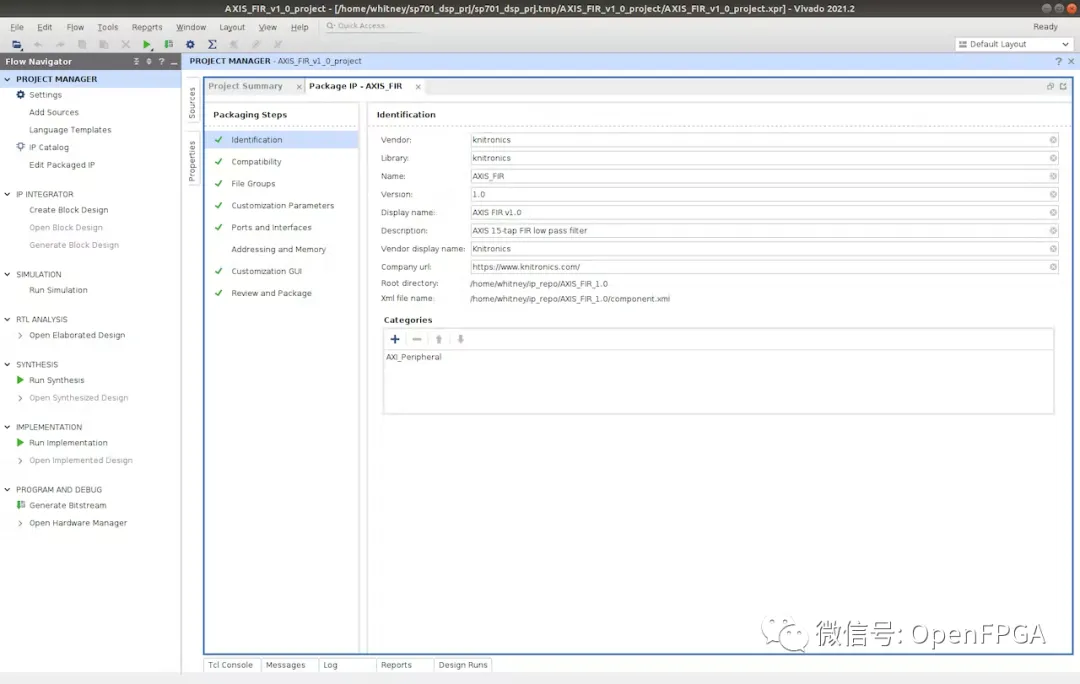
Task: Minimize the Flow Navigator panel
Action: point(174,61)
